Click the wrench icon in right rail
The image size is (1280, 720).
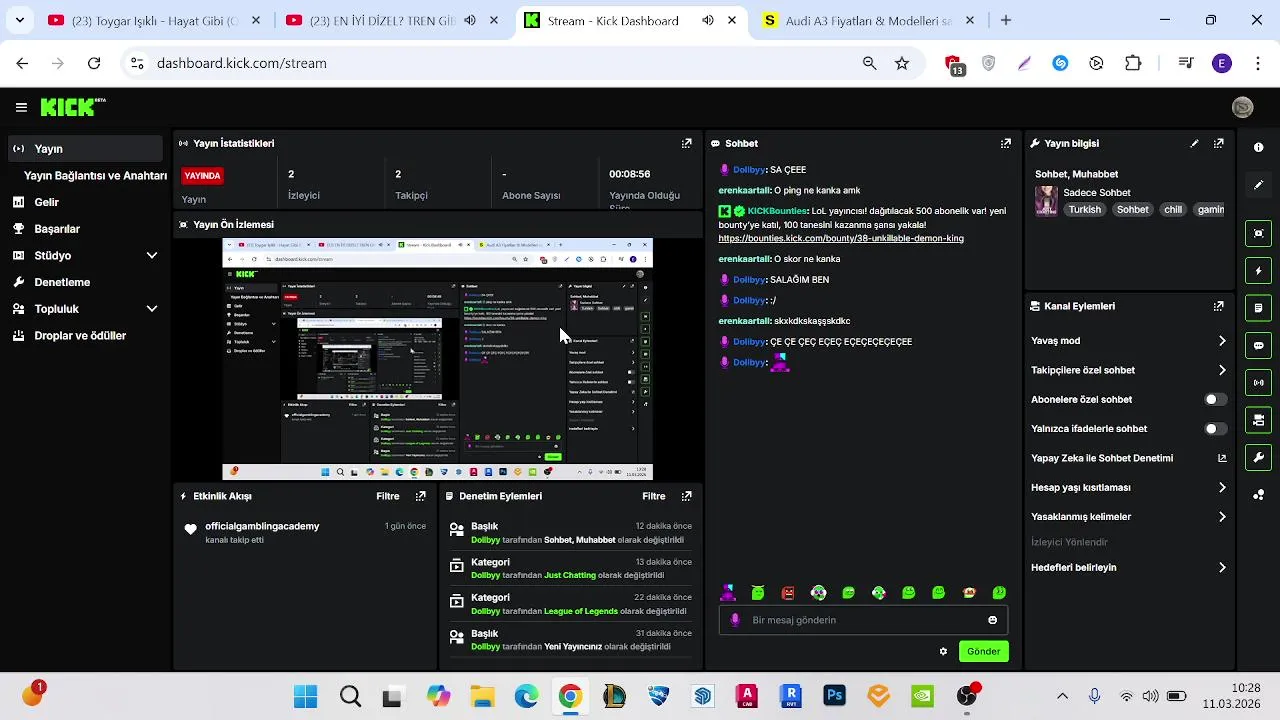1258,457
